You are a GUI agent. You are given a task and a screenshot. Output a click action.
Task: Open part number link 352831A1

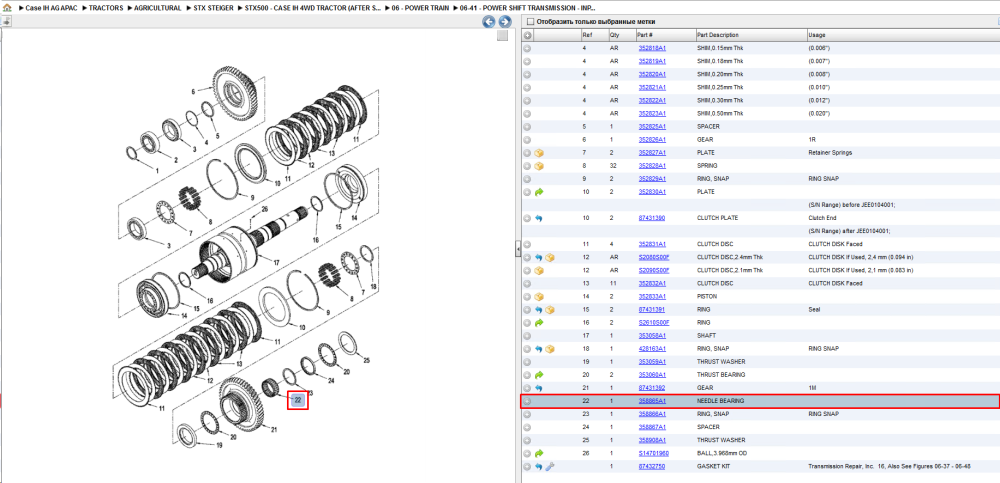pos(652,244)
